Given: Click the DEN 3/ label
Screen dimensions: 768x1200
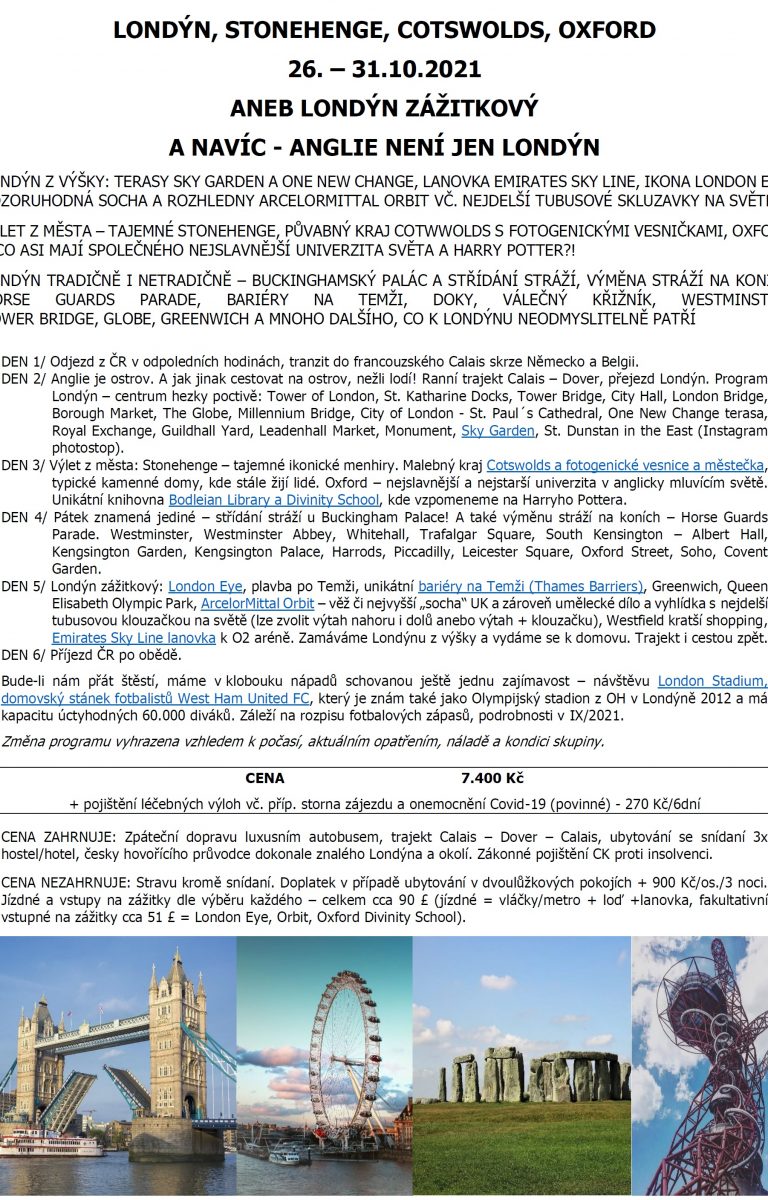Looking at the screenshot, I should (x=24, y=466).
